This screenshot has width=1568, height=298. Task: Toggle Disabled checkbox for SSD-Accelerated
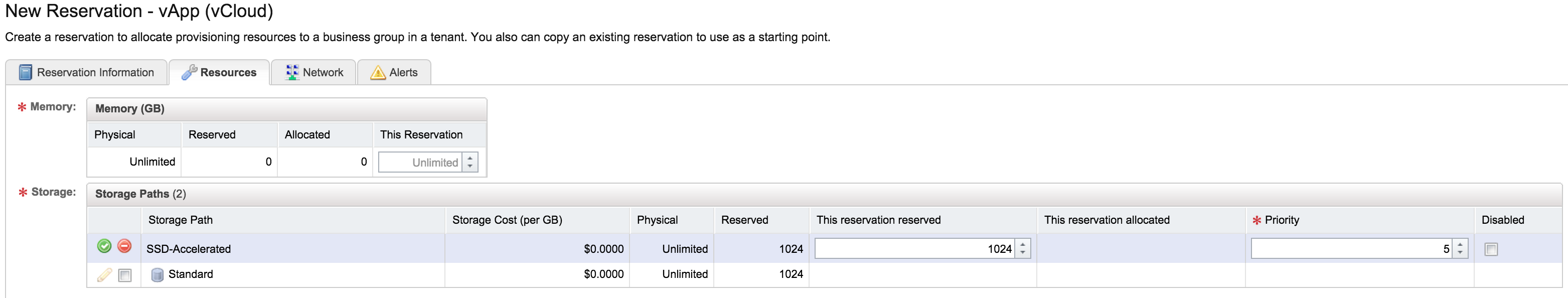[1491, 249]
